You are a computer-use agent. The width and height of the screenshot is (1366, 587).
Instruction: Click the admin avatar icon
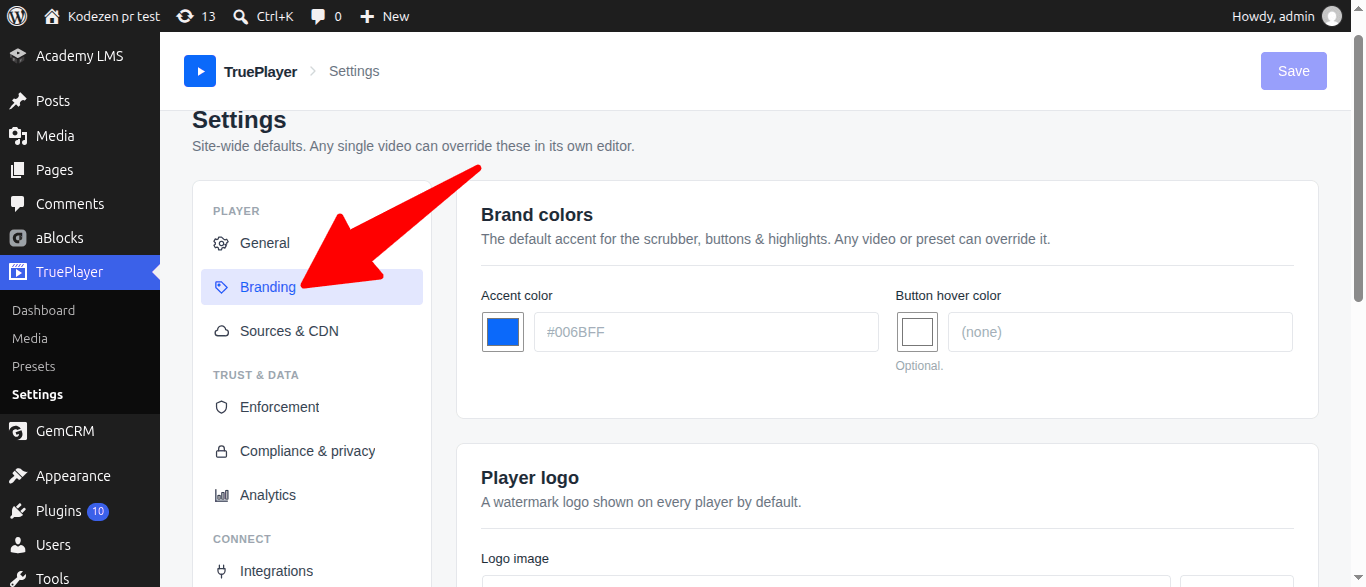pyautogui.click(x=1332, y=16)
